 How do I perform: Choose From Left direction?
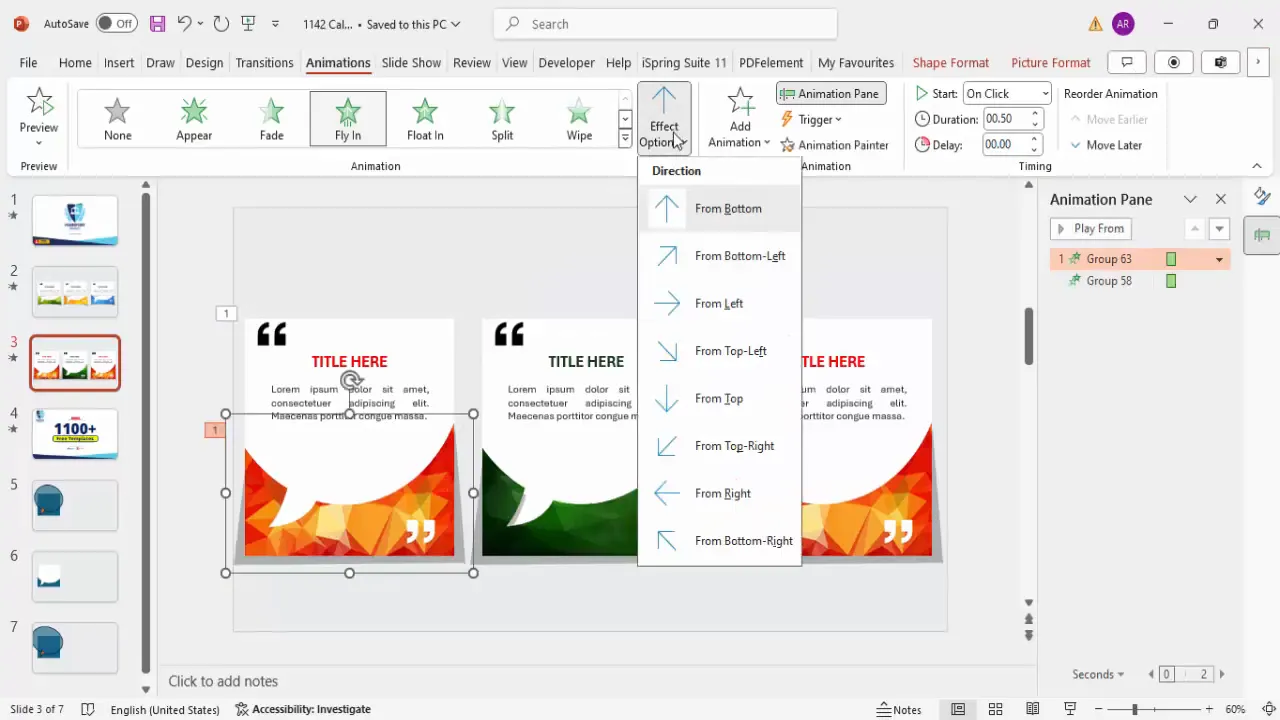[719, 303]
